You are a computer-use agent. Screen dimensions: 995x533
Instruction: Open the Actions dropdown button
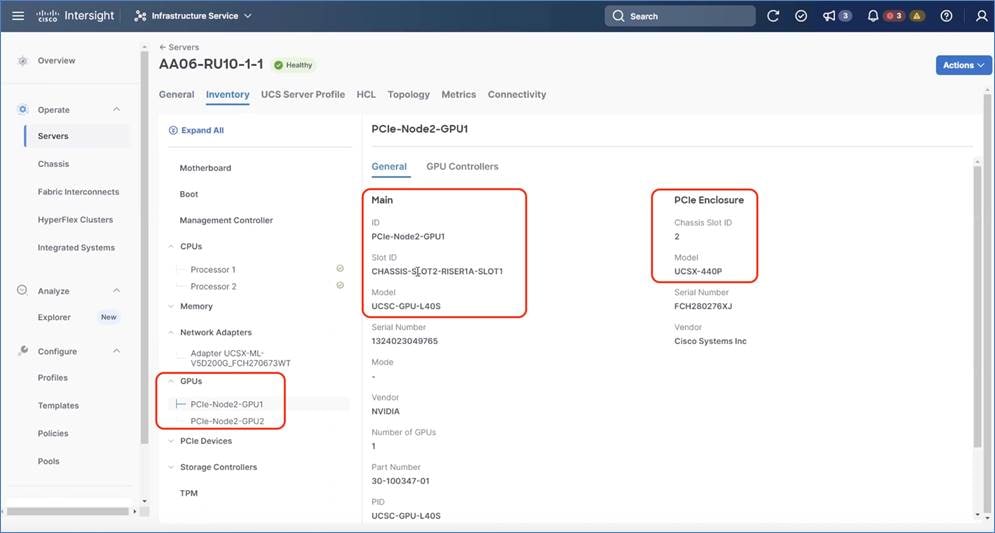pos(963,65)
